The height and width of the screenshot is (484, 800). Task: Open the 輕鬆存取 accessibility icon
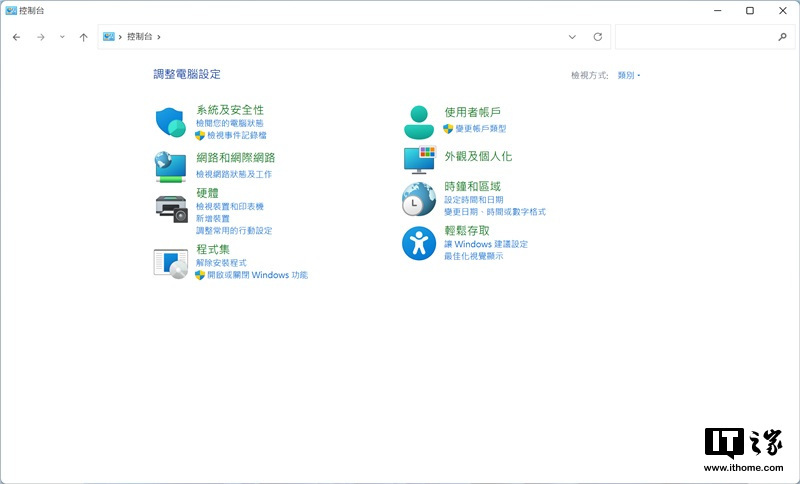[x=419, y=243]
